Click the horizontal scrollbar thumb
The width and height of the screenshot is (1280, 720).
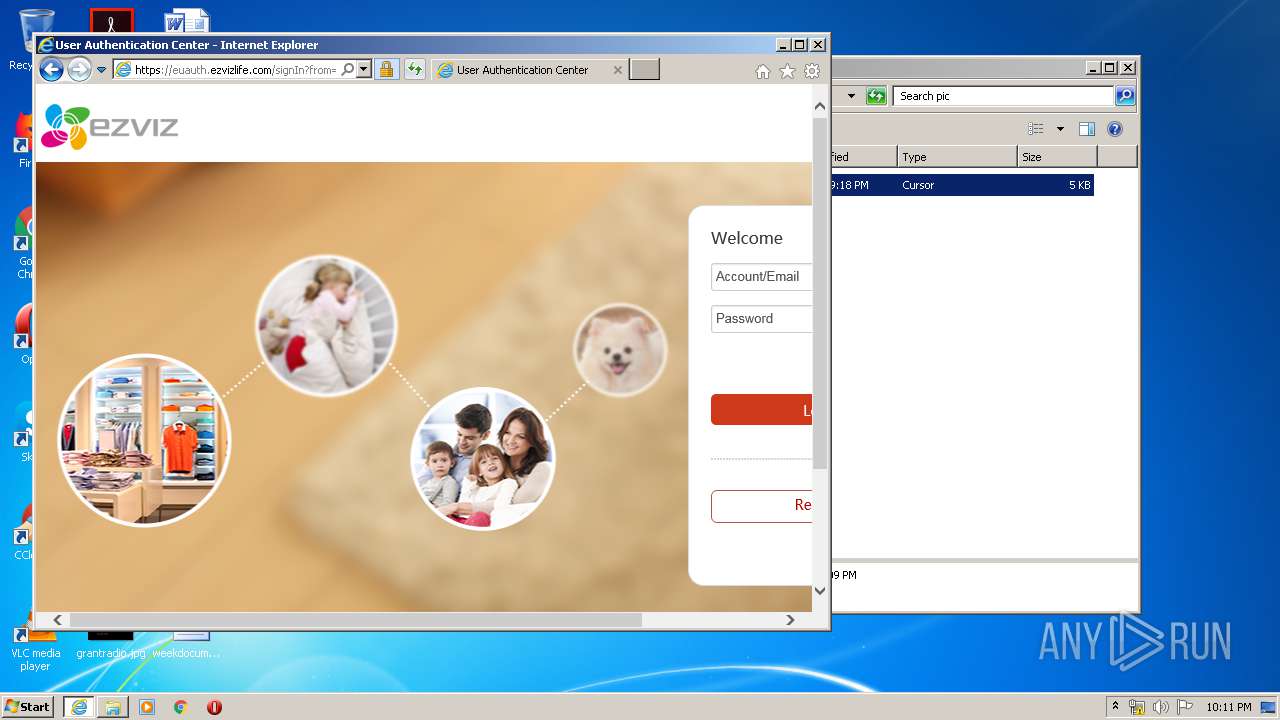[355, 620]
